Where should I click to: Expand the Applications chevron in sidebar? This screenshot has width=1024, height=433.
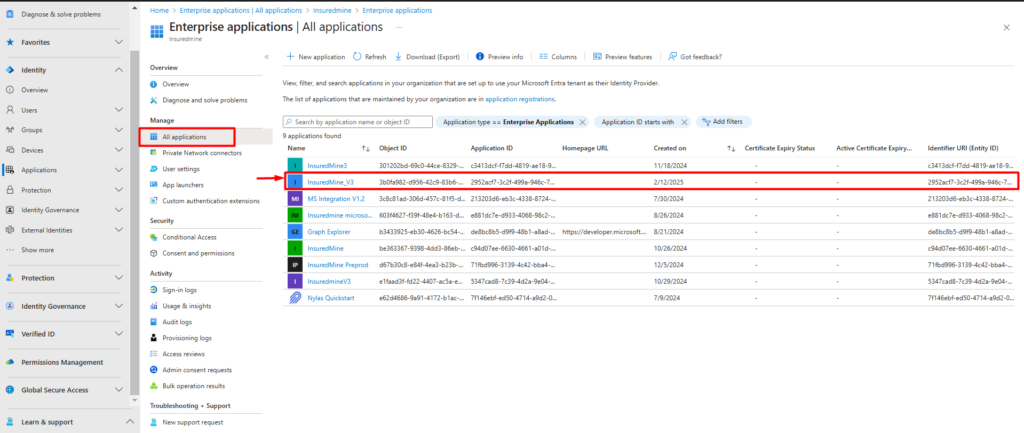pyautogui.click(x=119, y=170)
